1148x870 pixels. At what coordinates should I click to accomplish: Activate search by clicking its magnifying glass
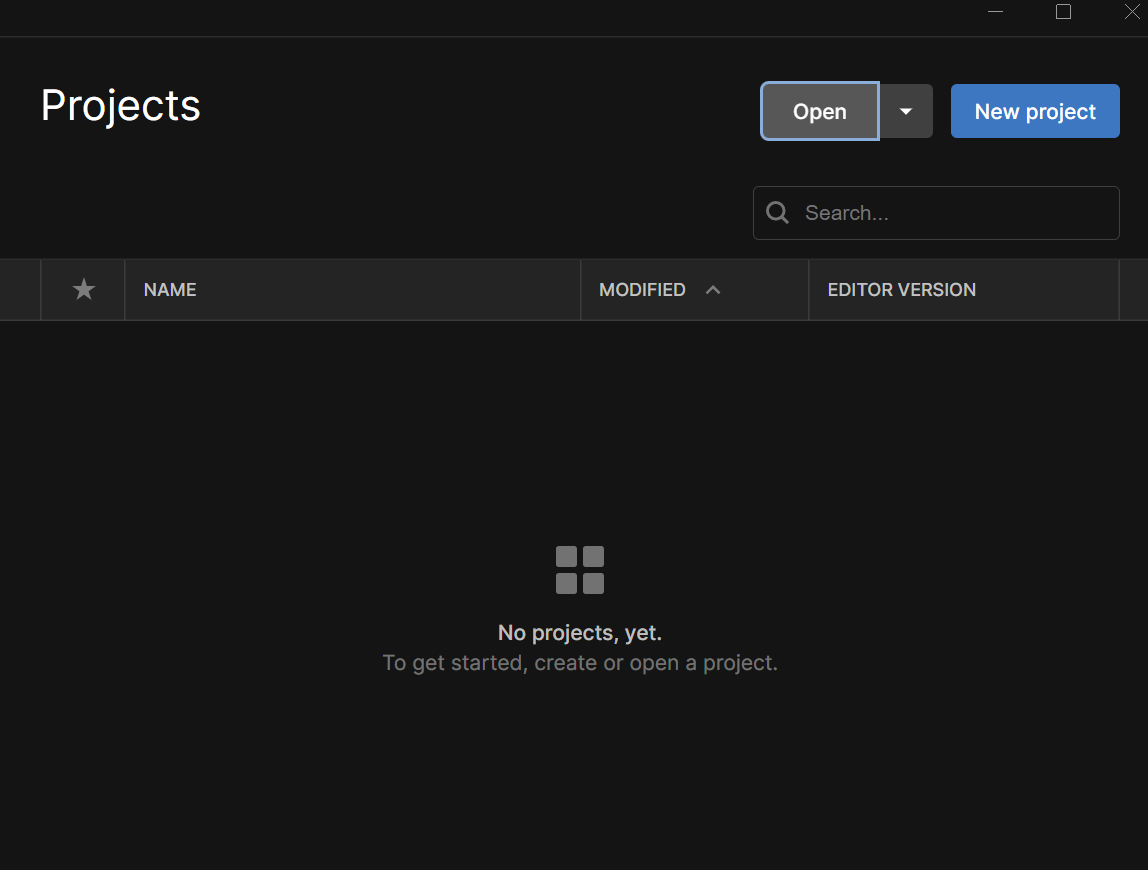click(x=777, y=212)
